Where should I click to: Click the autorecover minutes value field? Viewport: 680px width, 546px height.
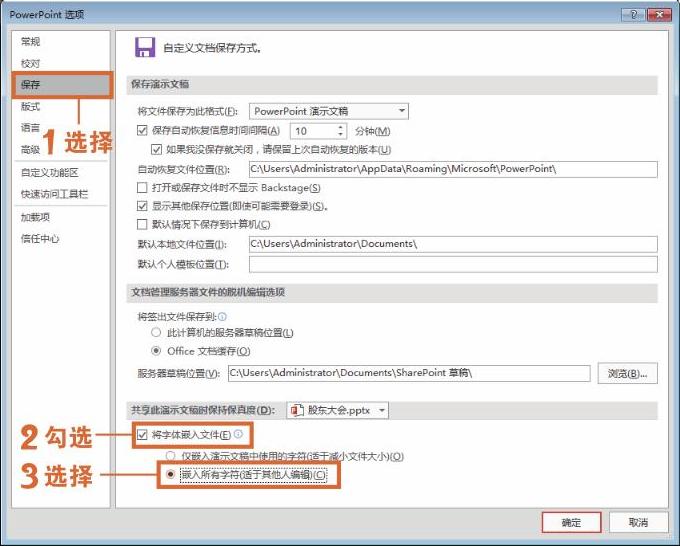pyautogui.click(x=314, y=131)
